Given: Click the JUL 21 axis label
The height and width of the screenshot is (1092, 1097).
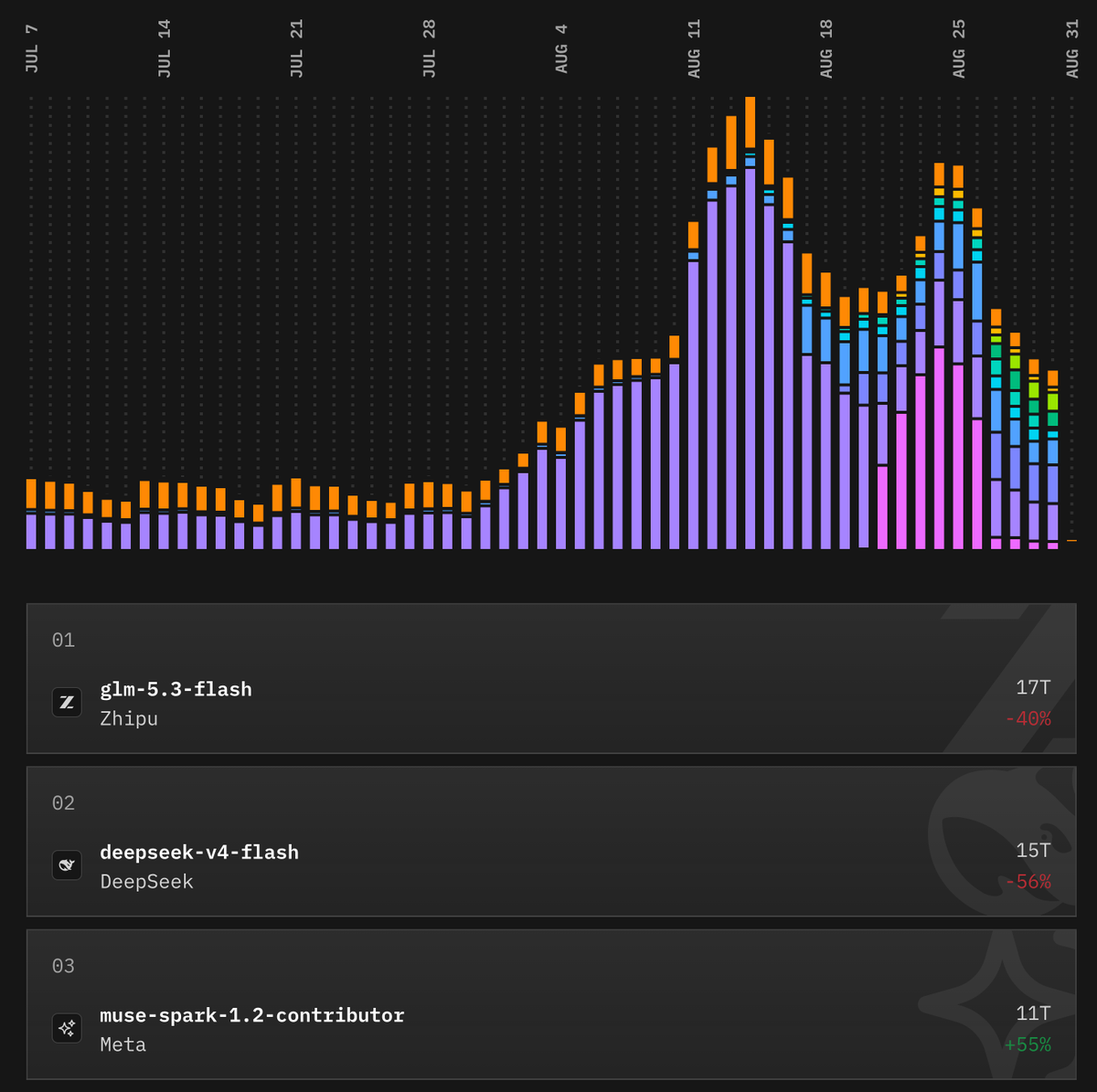Looking at the screenshot, I should point(297,48).
